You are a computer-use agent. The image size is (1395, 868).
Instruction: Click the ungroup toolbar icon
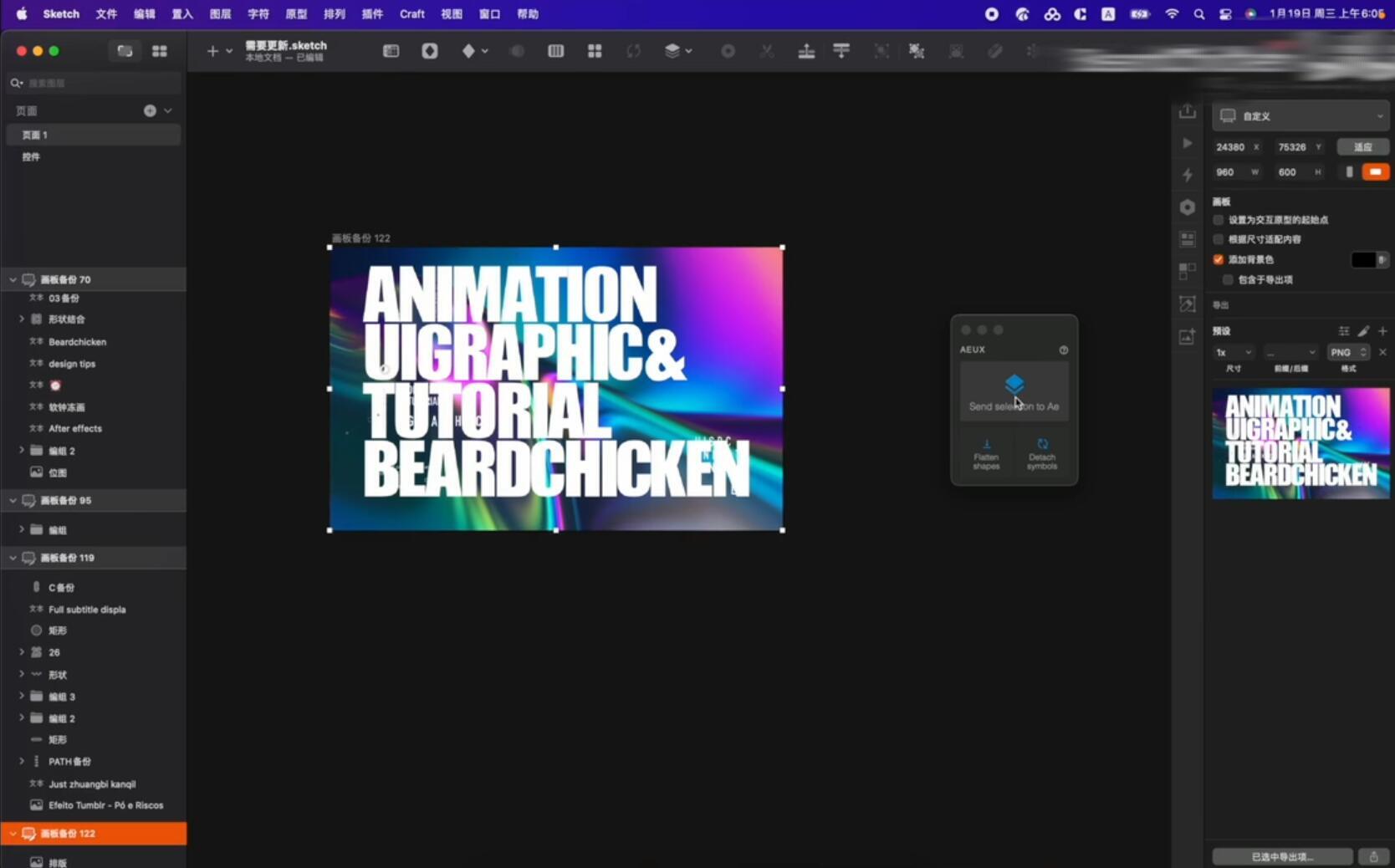[917, 51]
